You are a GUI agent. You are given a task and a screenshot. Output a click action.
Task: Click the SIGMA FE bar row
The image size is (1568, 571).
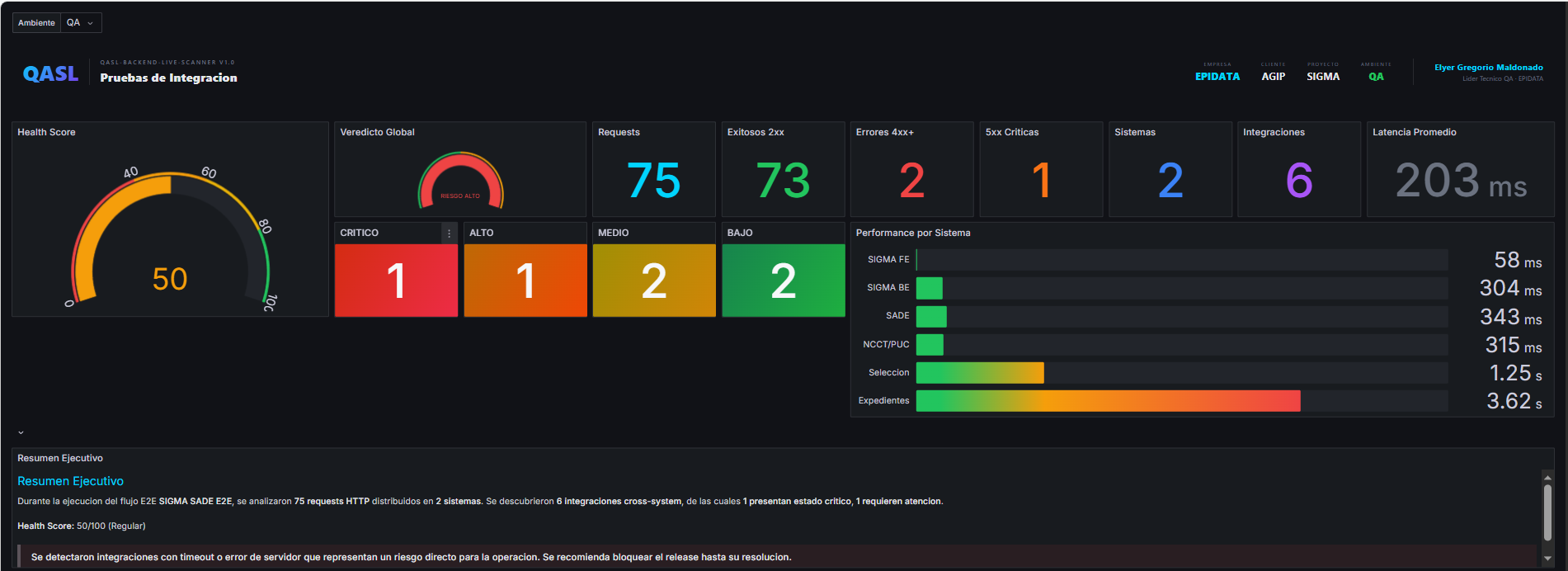1181,259
